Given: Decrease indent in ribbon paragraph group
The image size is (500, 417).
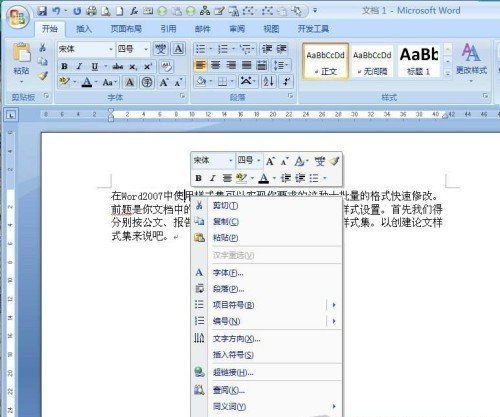Looking at the screenshot, I should coord(267,49).
